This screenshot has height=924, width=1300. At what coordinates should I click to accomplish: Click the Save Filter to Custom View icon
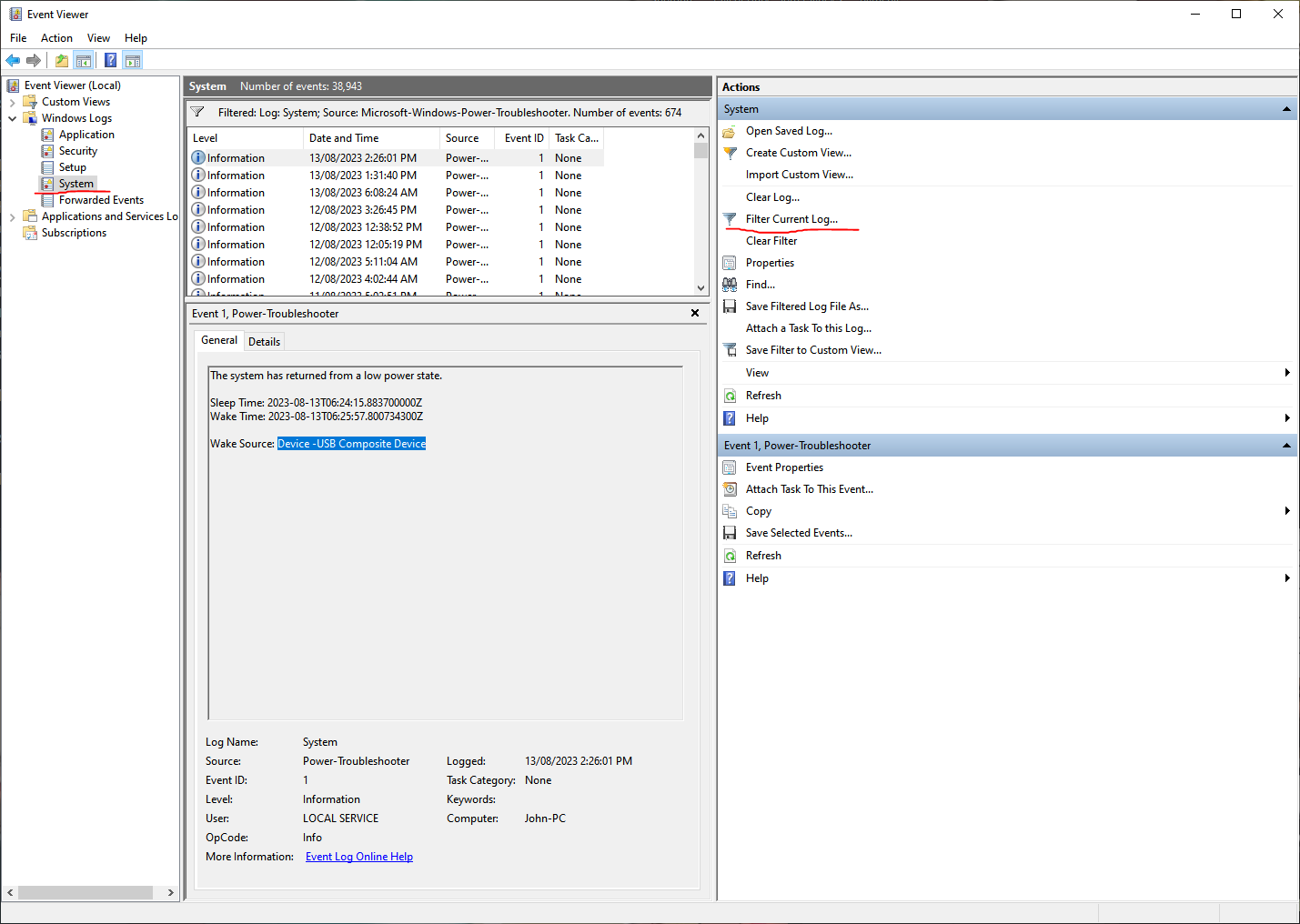click(730, 350)
